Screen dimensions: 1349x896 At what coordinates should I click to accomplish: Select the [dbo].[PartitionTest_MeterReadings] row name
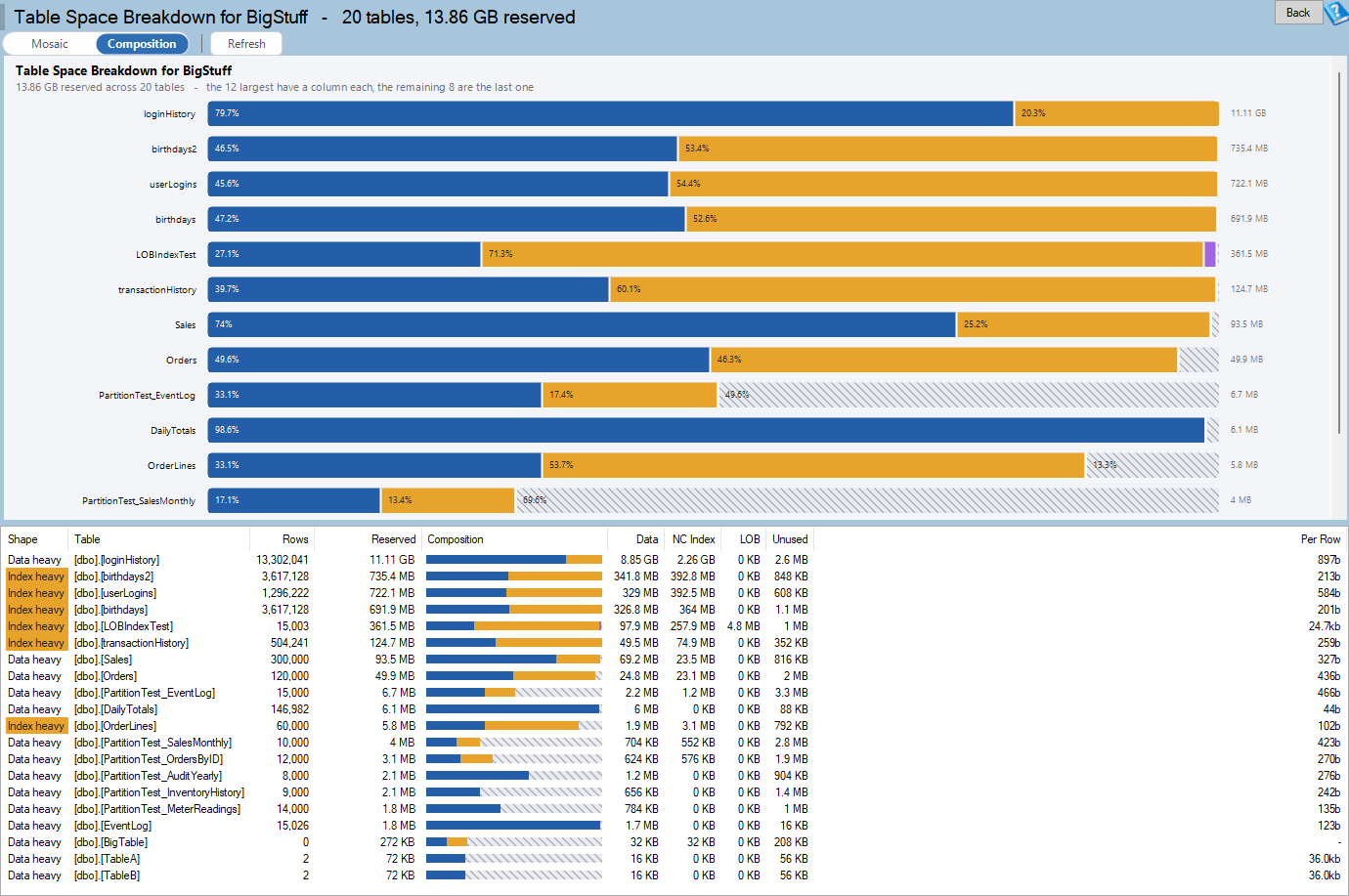[x=157, y=809]
